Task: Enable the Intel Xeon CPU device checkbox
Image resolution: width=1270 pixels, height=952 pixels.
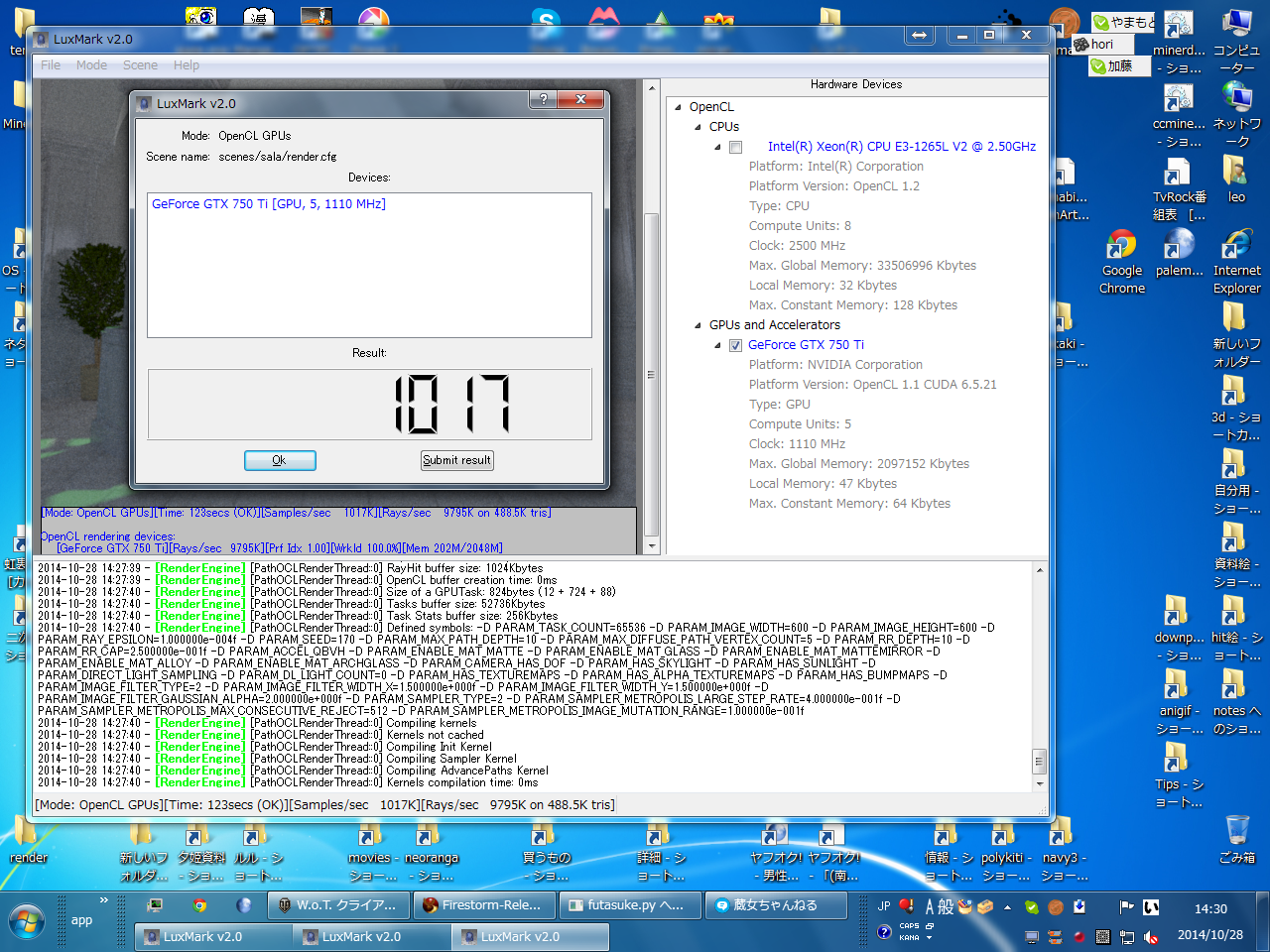Action: pos(735,147)
